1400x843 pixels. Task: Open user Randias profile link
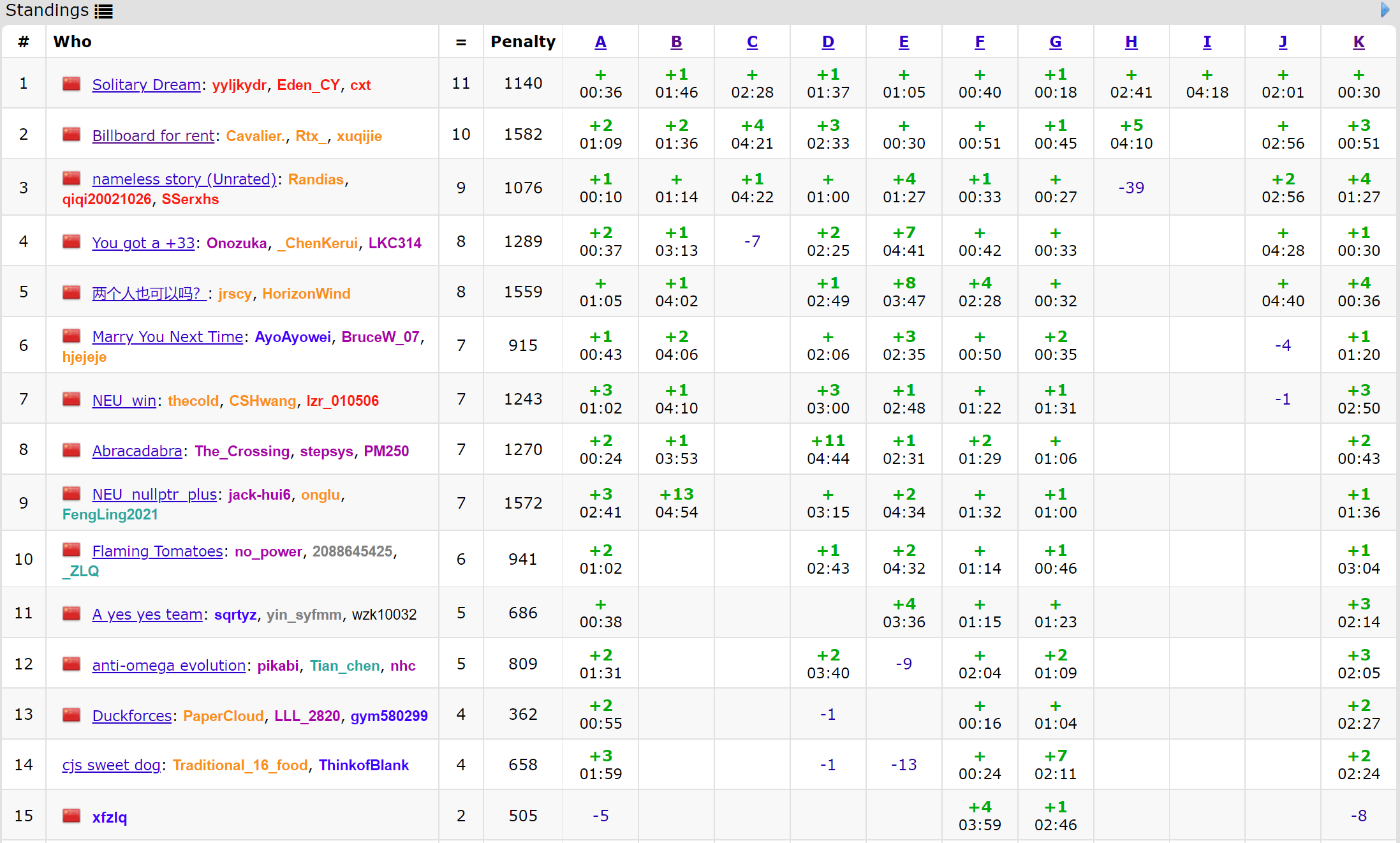316,179
